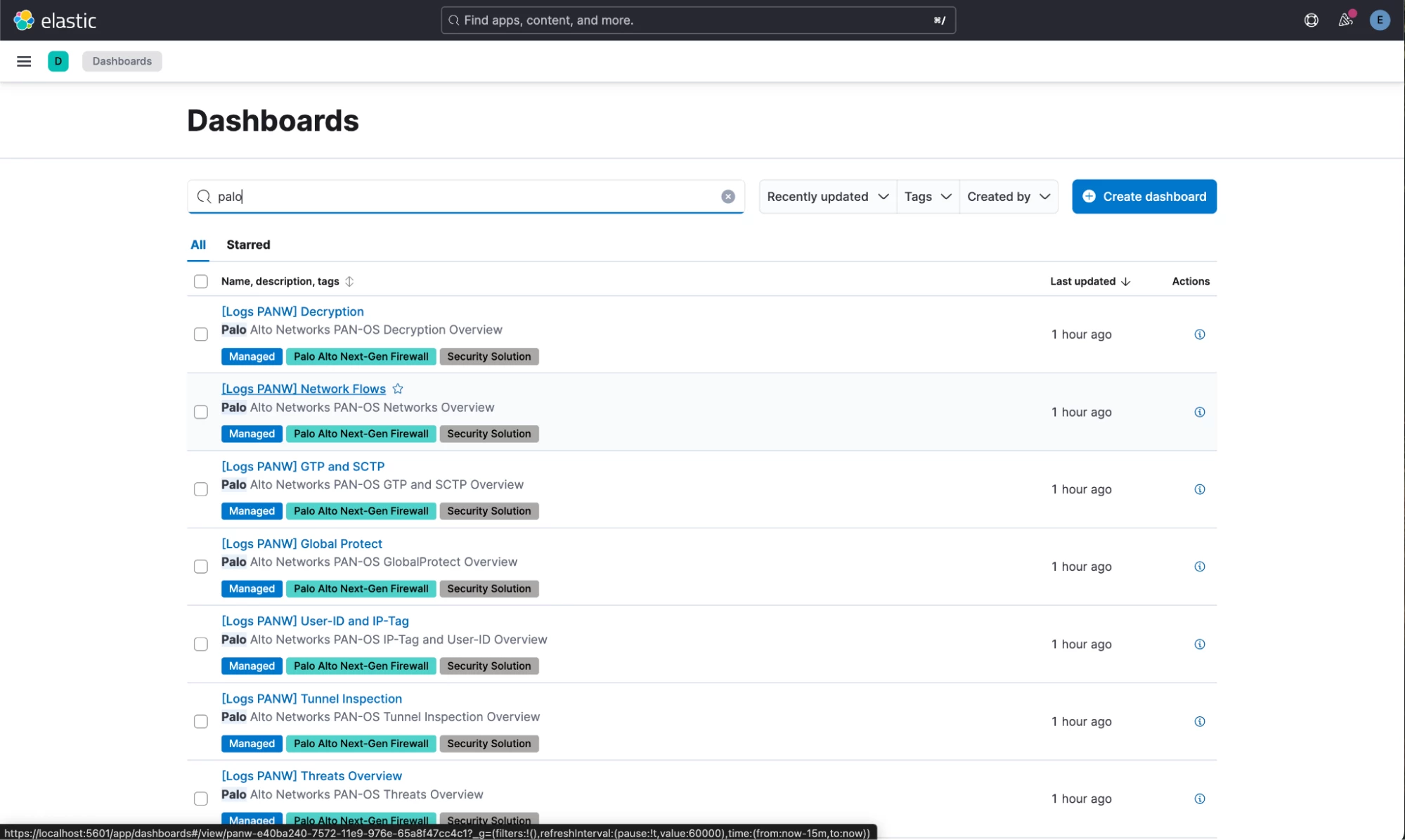
Task: Check the User-ID and IP-Tag row
Action: 201,644
